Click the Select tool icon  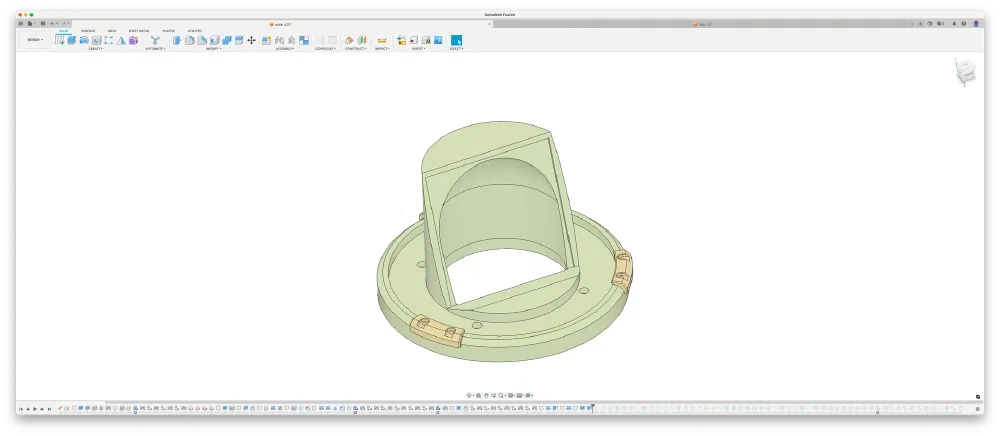[x=456, y=40]
